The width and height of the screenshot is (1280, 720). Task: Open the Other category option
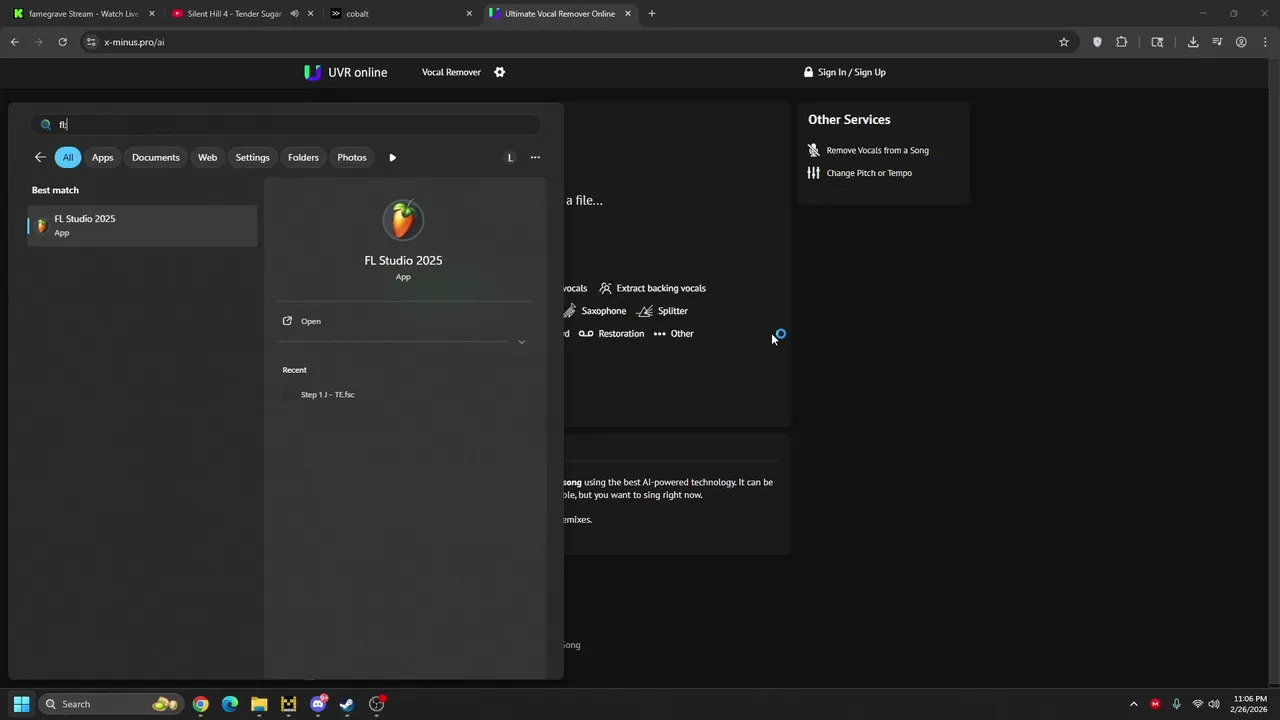(x=673, y=334)
